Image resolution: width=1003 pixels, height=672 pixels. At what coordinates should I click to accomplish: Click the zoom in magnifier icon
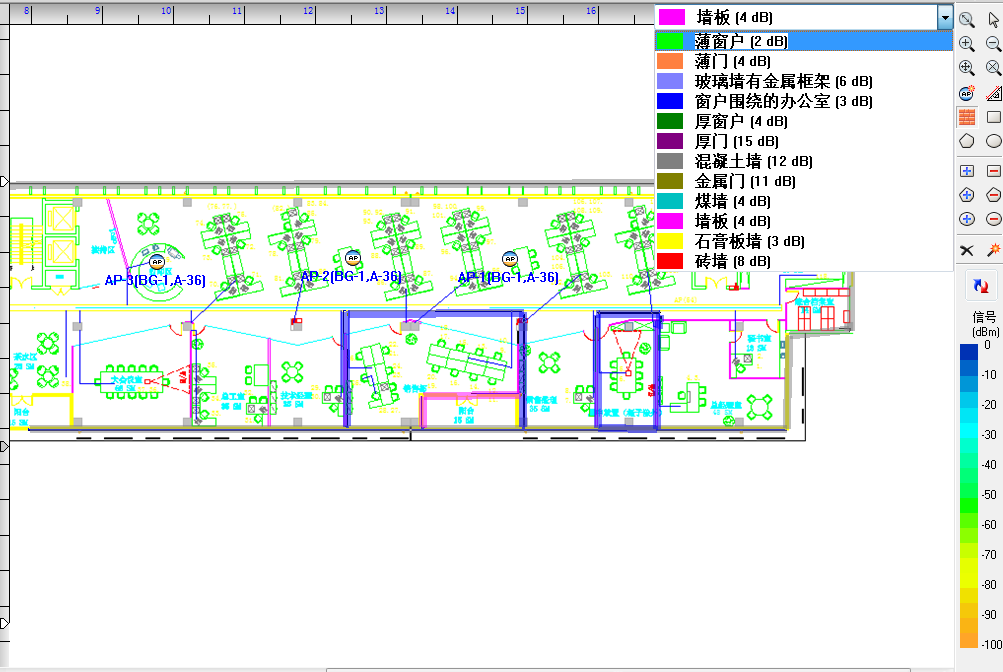[x=967, y=44]
